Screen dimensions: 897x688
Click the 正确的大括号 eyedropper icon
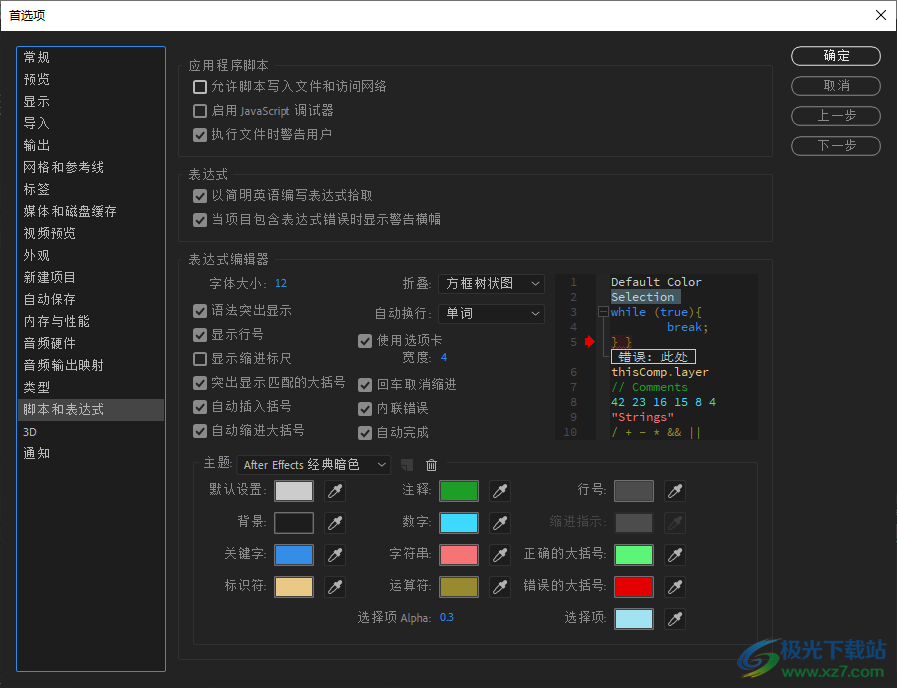(675, 555)
